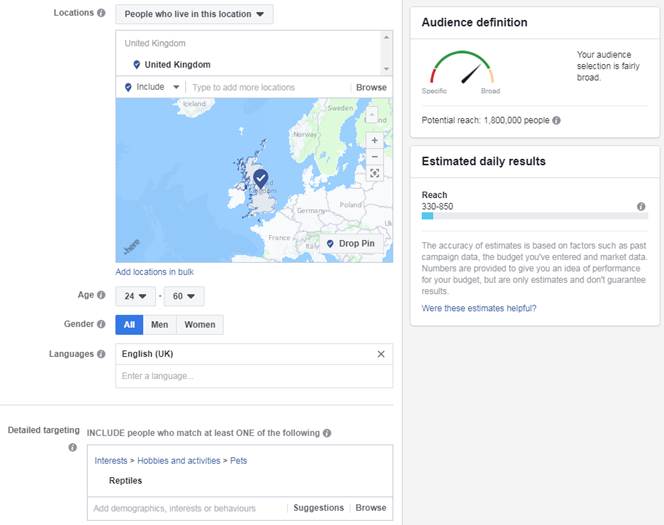Open the Include location dropdown

pos(152,87)
